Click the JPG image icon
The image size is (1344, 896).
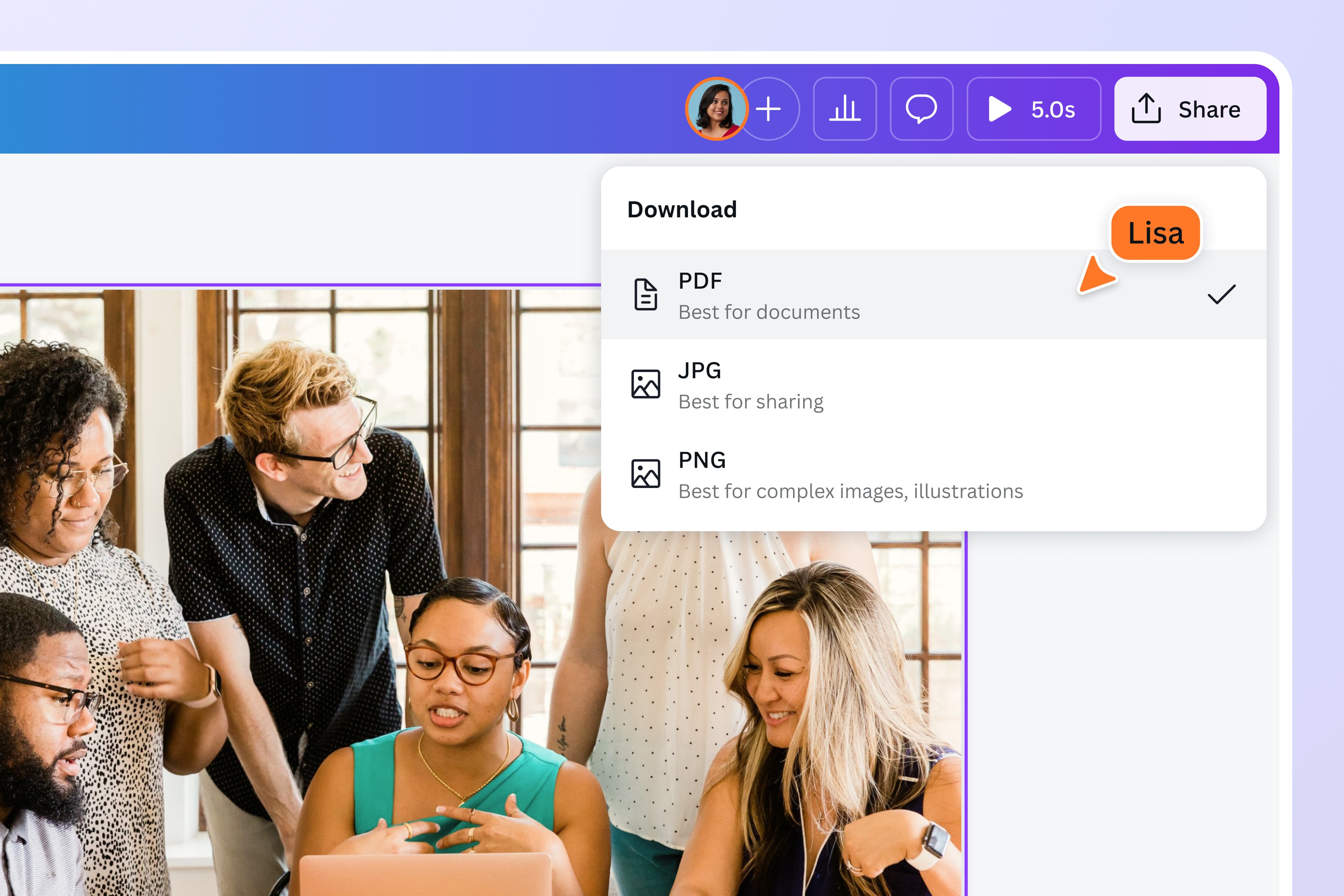click(x=645, y=384)
